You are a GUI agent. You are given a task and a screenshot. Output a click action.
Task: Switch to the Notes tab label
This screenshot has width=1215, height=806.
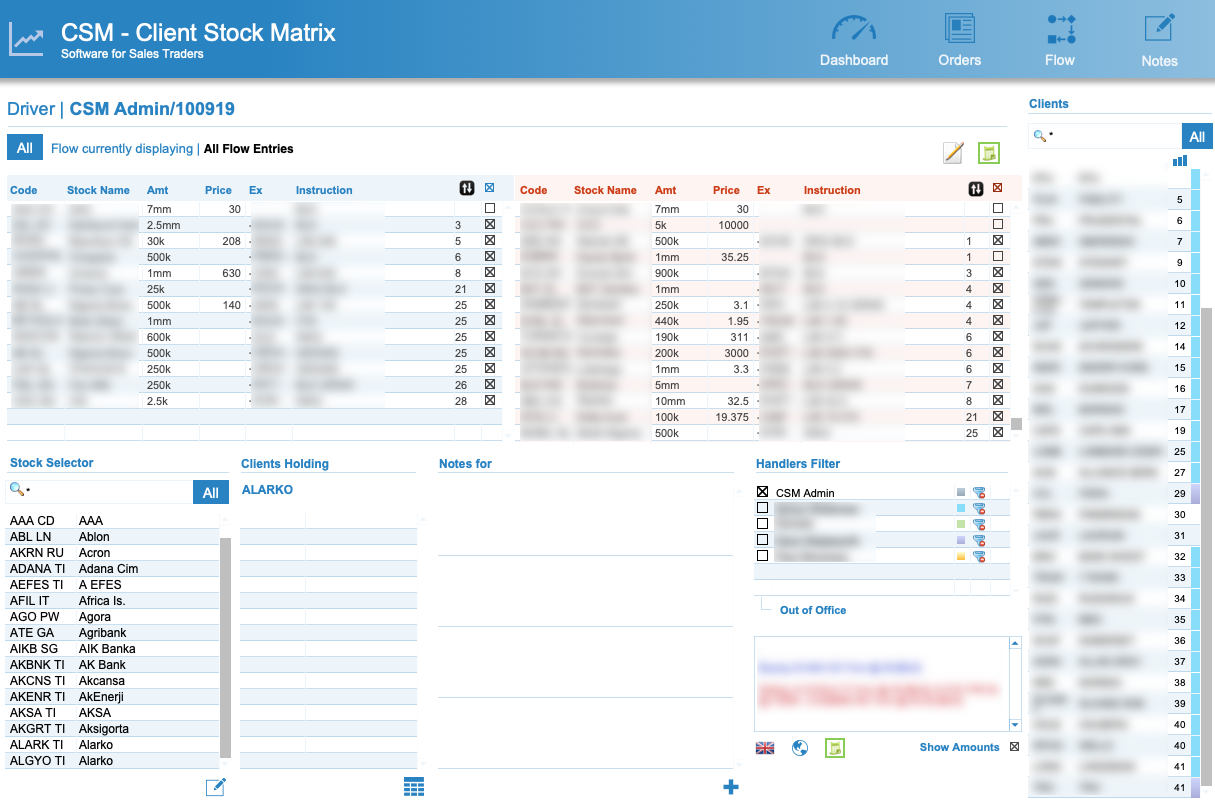pos(1160,61)
